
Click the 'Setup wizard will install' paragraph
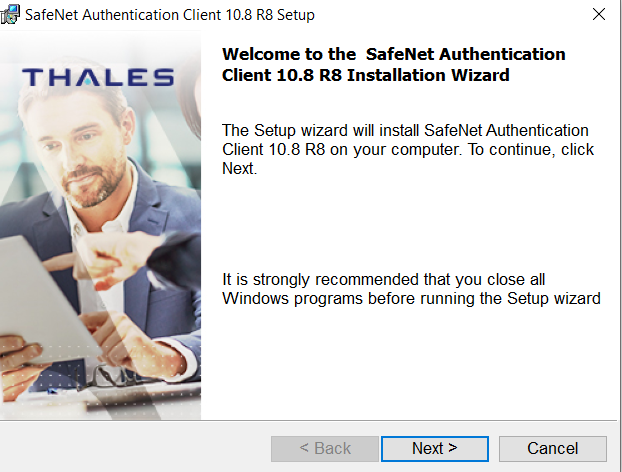(408, 150)
